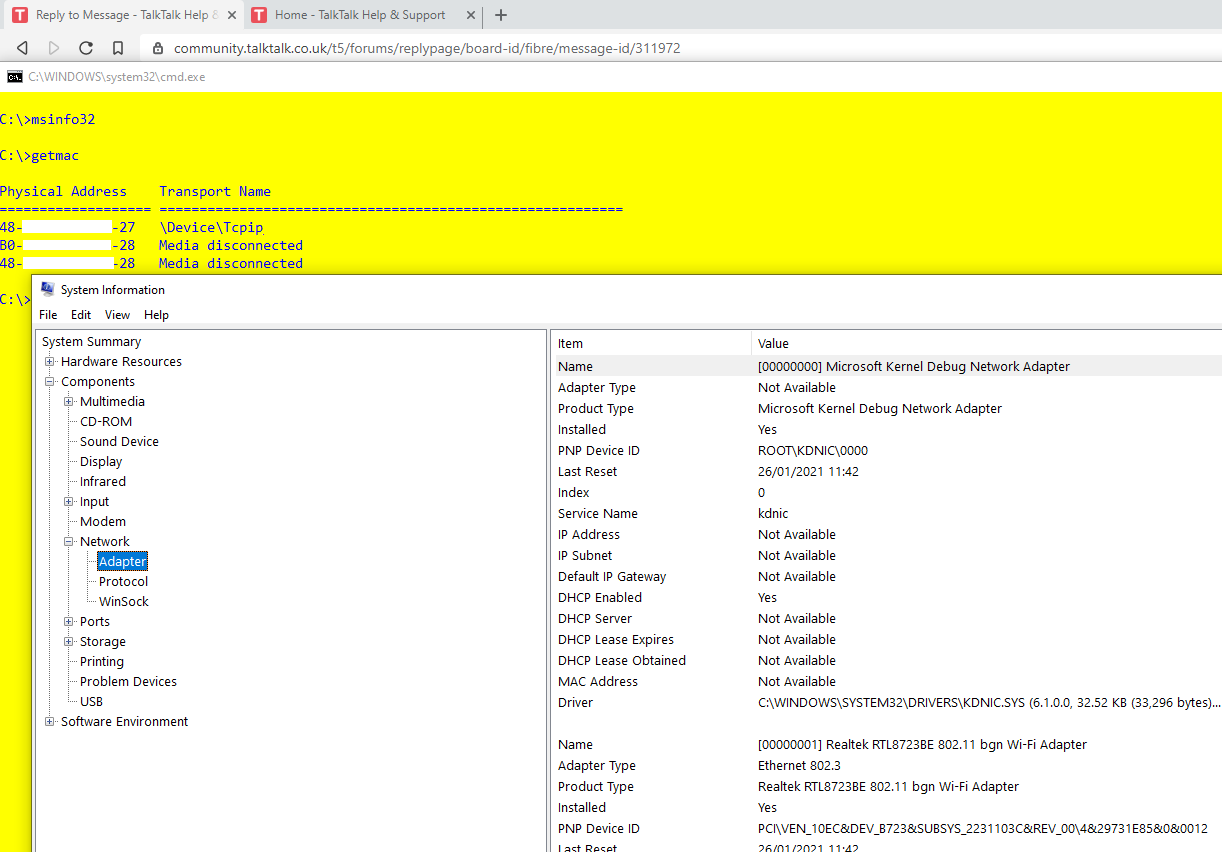
Task: Click the padlock site security icon
Action: pyautogui.click(x=158, y=48)
